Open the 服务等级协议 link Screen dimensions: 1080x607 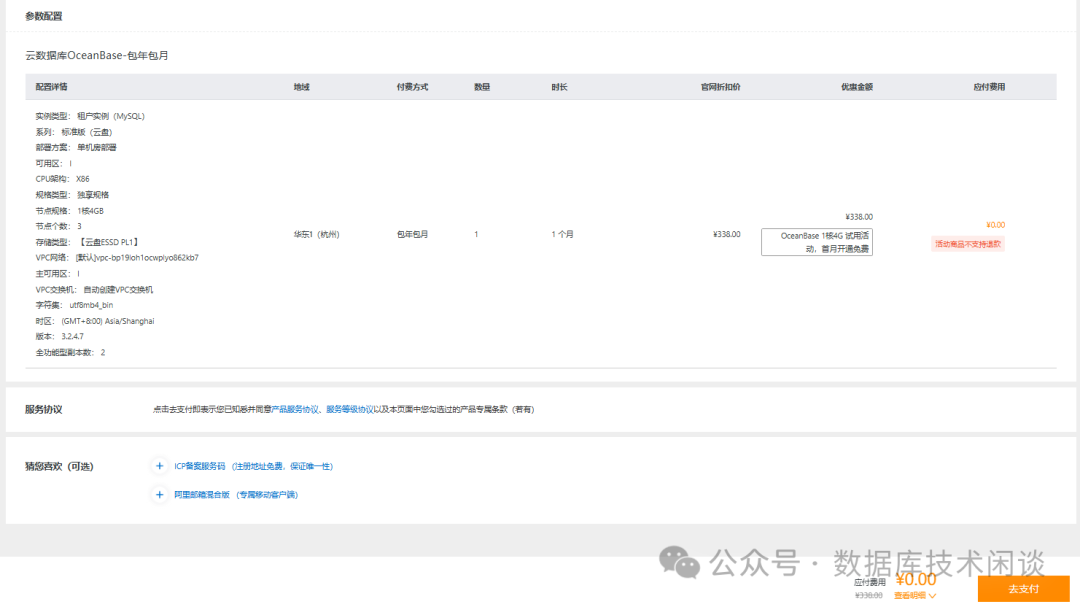[350, 409]
